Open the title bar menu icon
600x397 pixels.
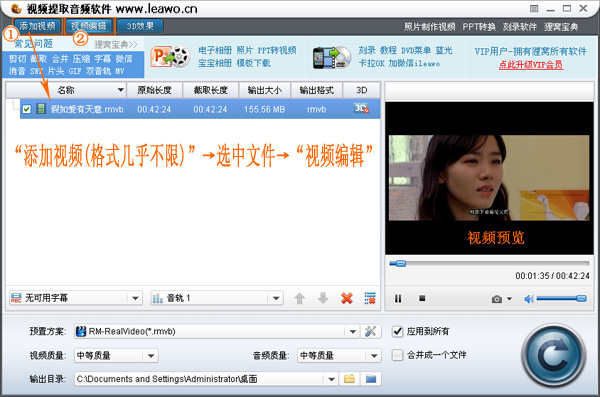(534, 8)
